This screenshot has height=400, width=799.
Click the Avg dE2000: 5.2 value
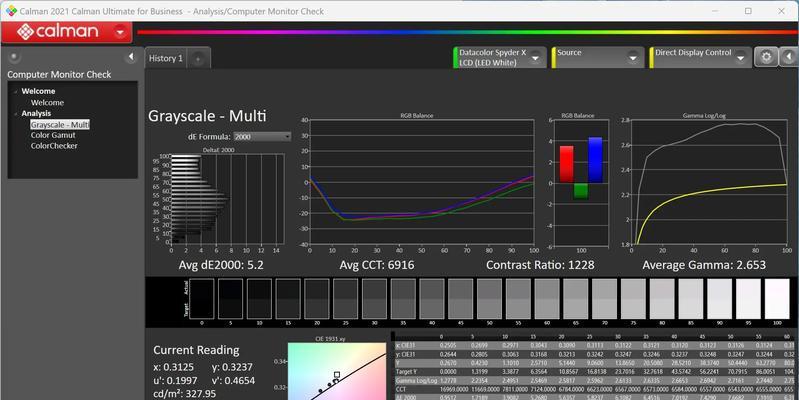221,265
